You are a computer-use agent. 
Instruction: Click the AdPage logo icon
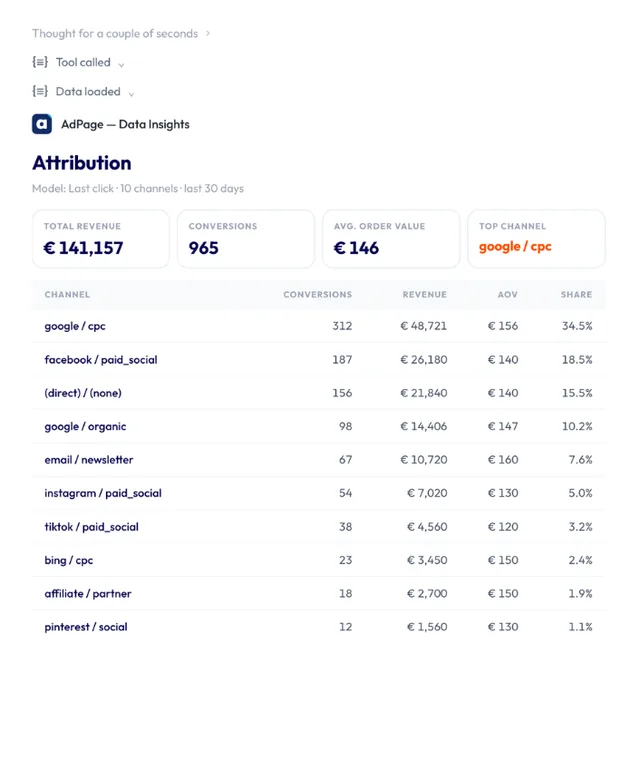[42, 124]
